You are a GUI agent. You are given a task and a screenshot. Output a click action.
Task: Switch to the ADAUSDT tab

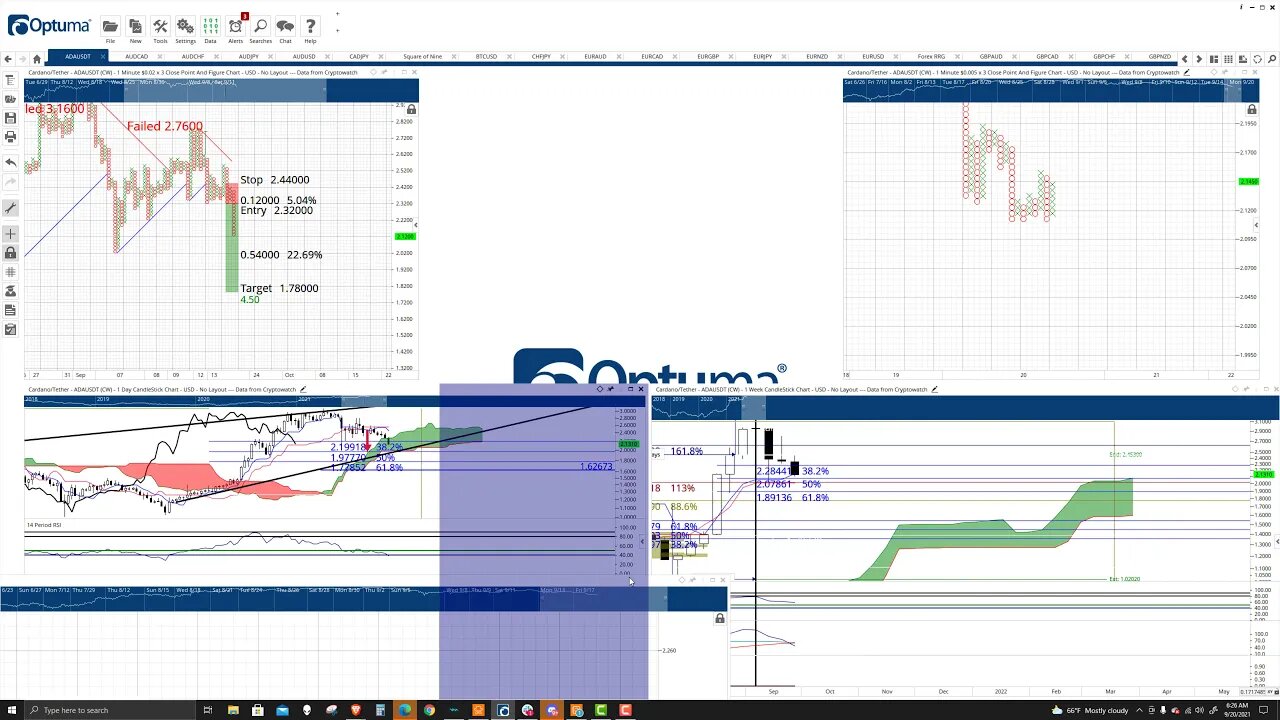click(x=77, y=57)
